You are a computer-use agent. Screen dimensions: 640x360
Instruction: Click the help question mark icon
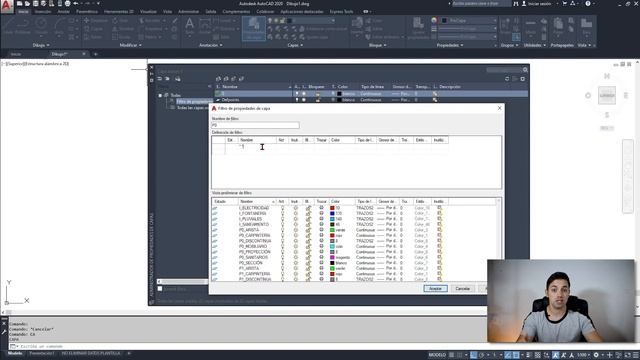[588, 3]
